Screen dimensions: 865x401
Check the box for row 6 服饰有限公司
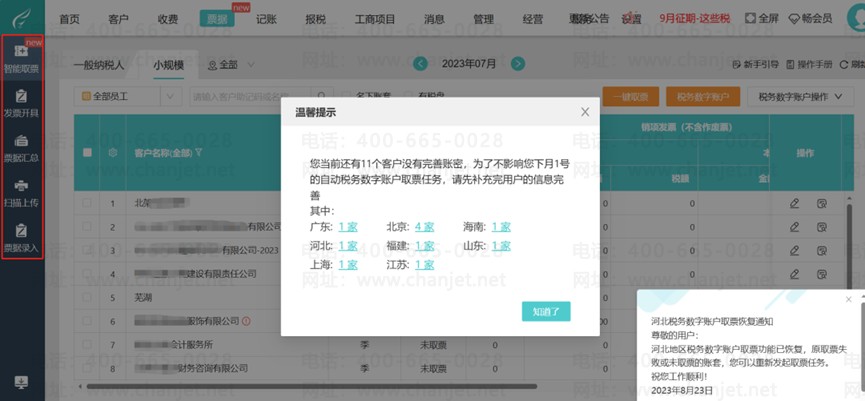point(87,321)
